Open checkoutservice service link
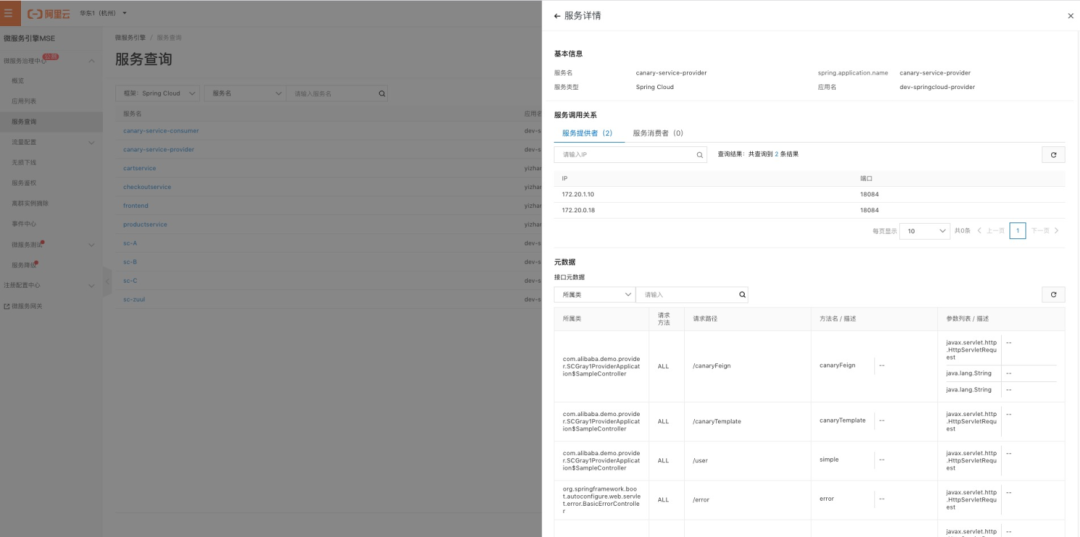The width and height of the screenshot is (1080, 537). [147, 187]
